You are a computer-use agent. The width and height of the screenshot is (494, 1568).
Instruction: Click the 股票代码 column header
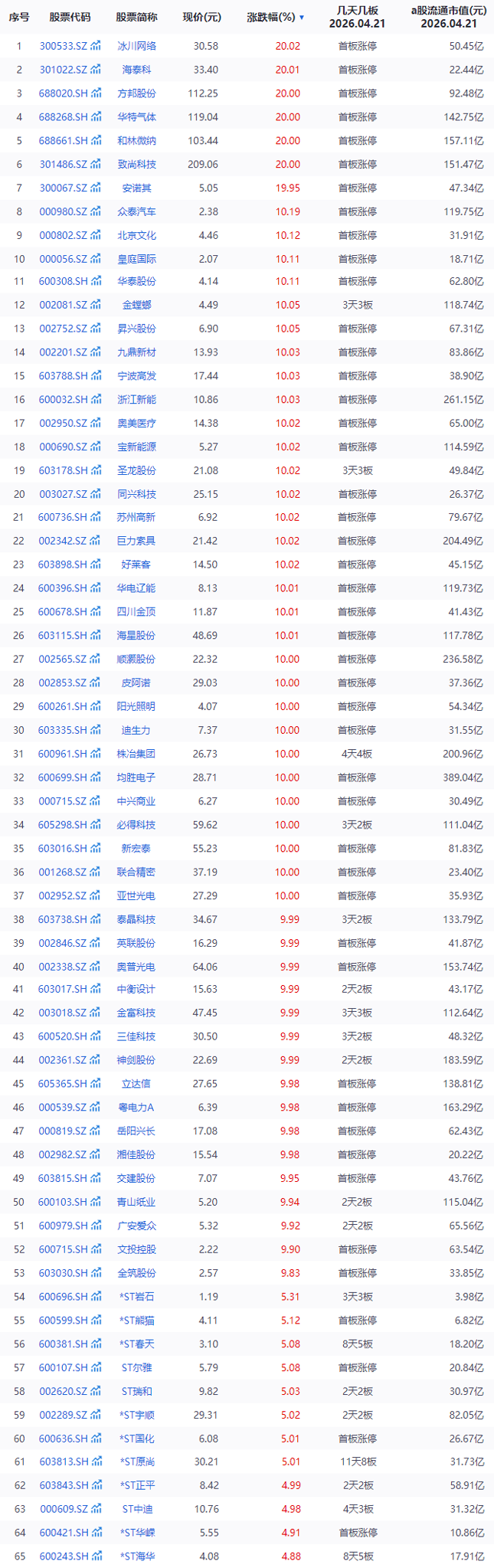[70, 17]
